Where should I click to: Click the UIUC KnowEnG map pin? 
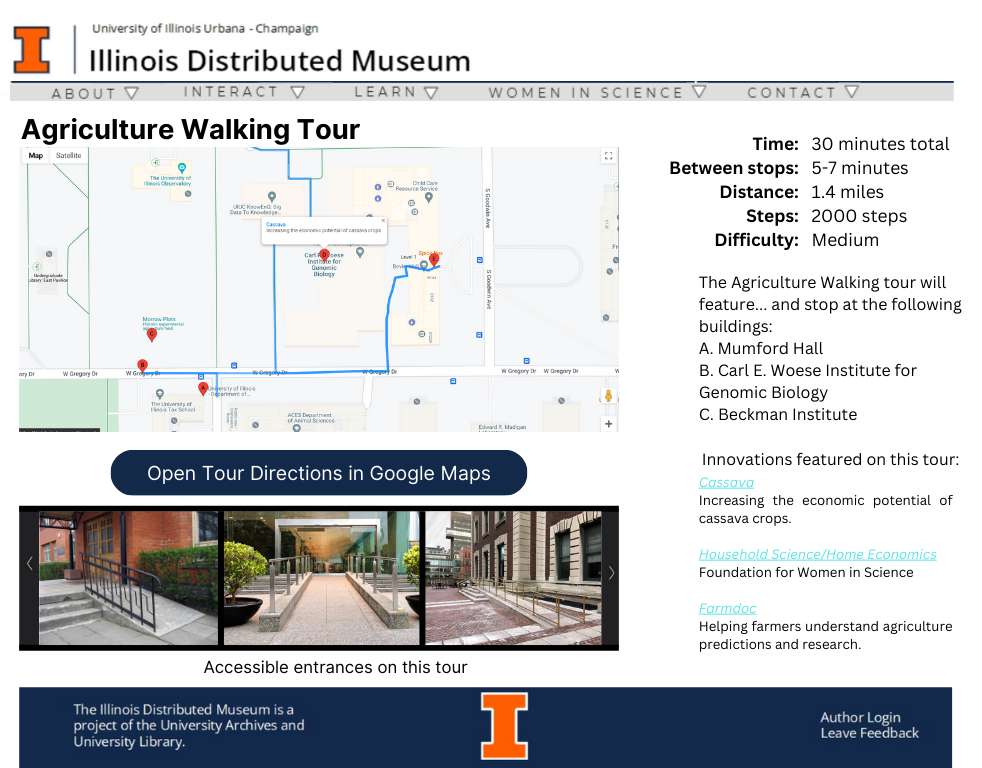[x=272, y=197]
